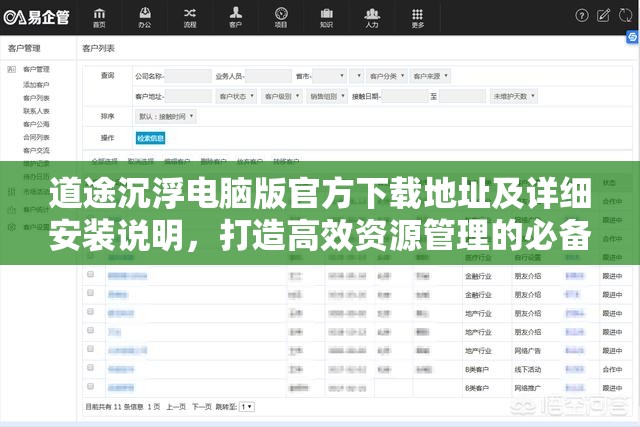Select 客户列表 in the sidebar
The height and width of the screenshot is (427, 640).
pos(36,98)
